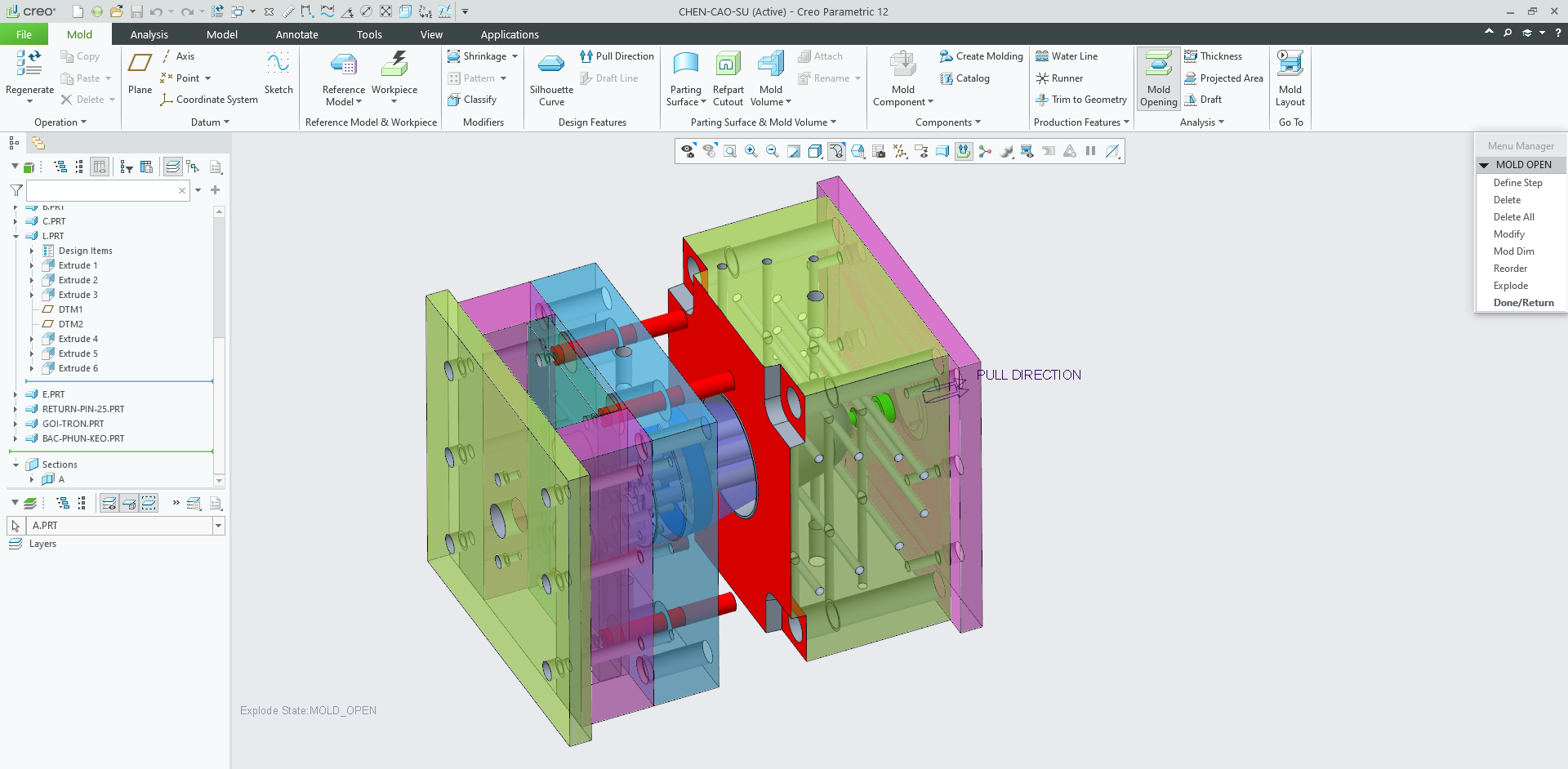Click the model tree search field
The width and height of the screenshot is (1568, 769).
[x=102, y=190]
